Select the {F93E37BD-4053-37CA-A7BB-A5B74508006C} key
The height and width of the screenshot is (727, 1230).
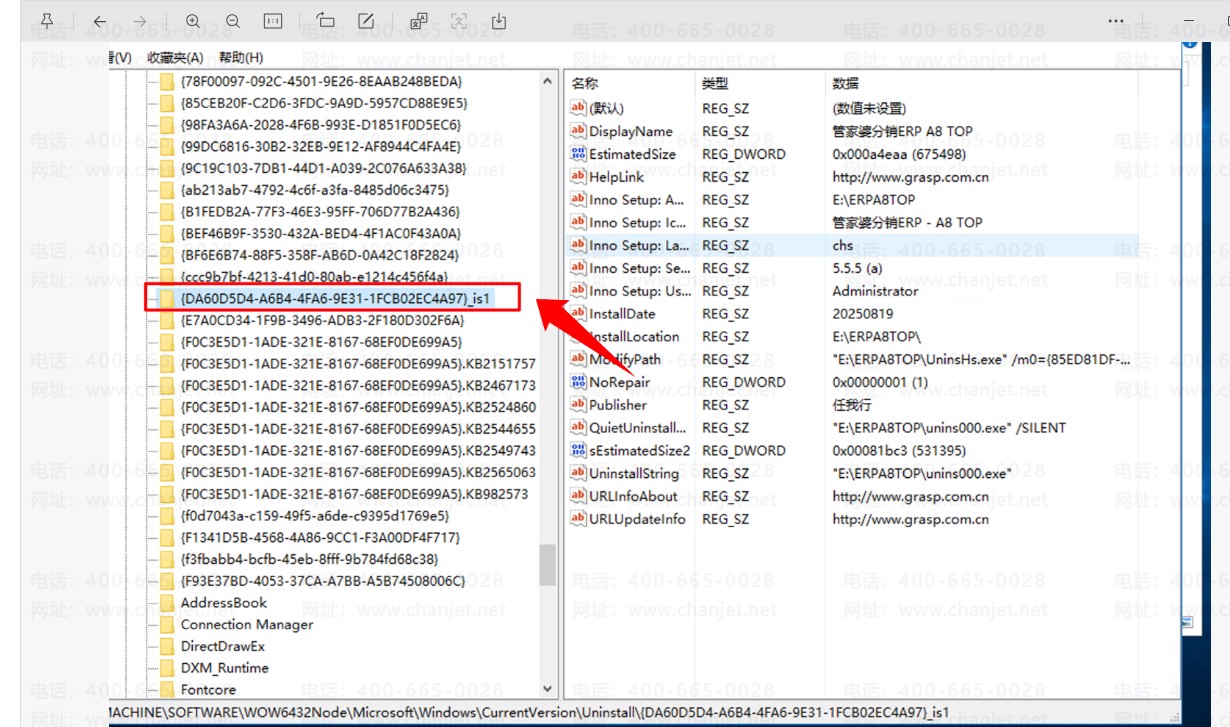click(x=323, y=581)
